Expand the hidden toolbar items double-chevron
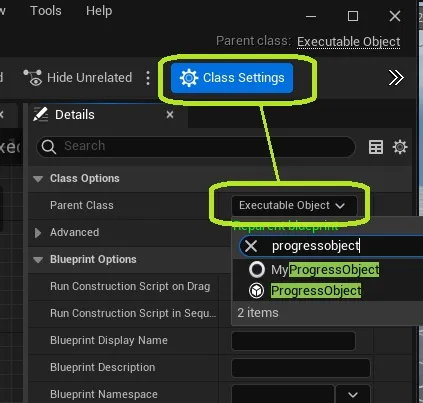The width and height of the screenshot is (423, 403). (396, 78)
